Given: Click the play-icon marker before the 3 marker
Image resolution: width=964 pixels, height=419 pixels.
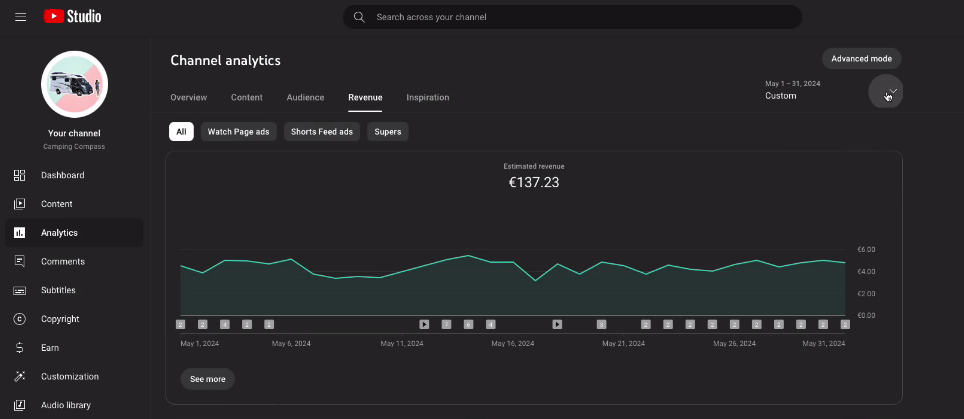Looking at the screenshot, I should (x=557, y=324).
